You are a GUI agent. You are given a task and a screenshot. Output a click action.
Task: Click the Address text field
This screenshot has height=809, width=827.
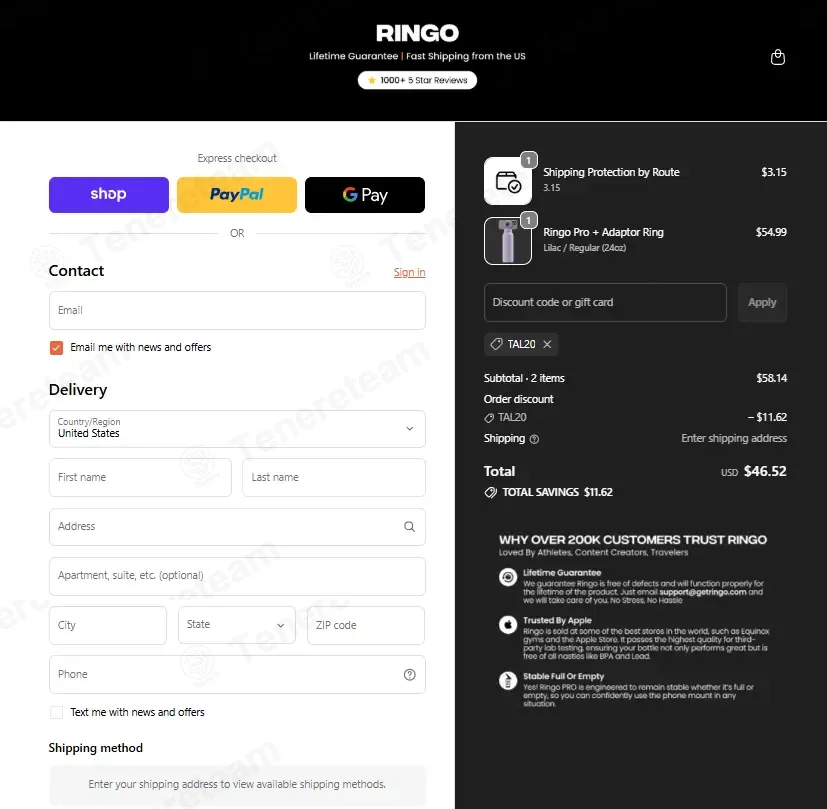pyautogui.click(x=237, y=526)
